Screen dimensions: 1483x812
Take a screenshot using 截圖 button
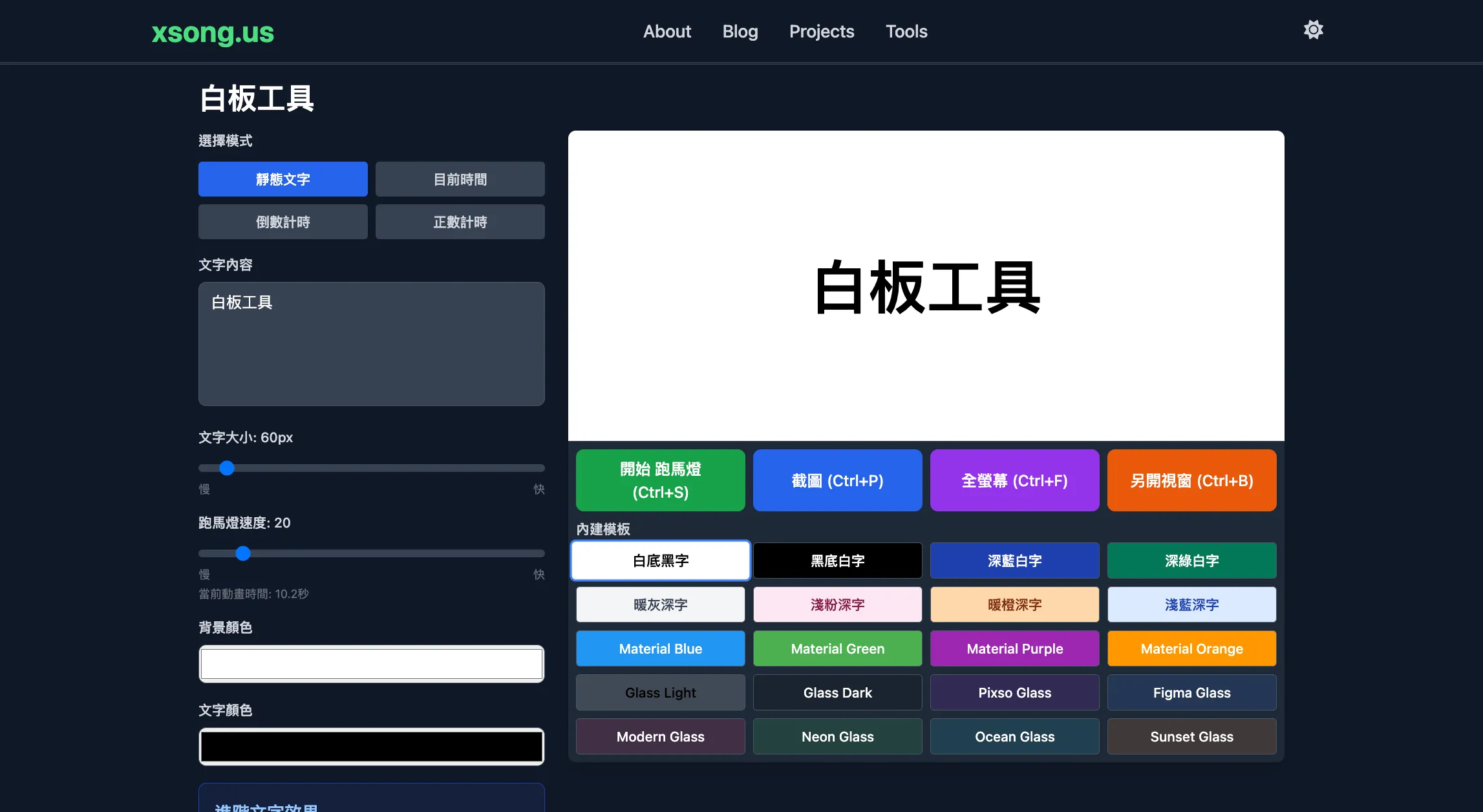click(x=837, y=480)
